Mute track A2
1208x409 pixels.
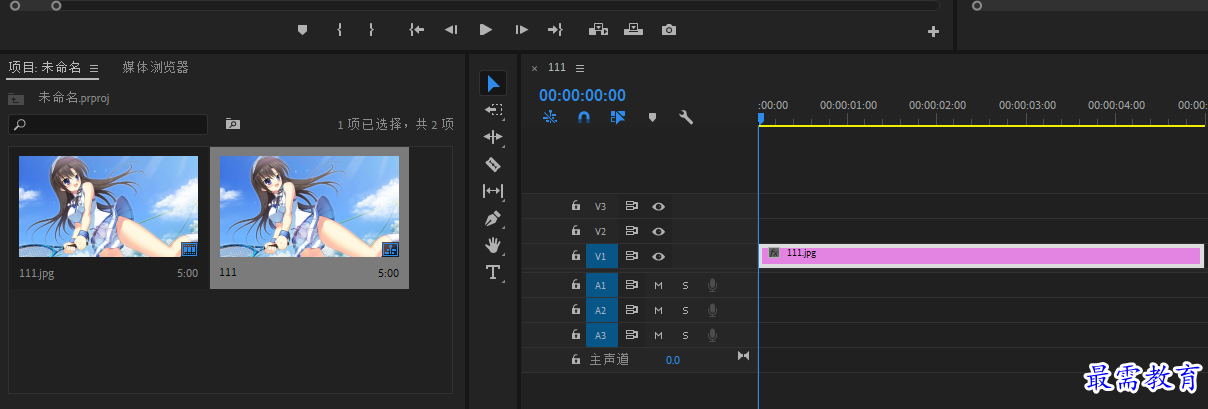tap(658, 310)
